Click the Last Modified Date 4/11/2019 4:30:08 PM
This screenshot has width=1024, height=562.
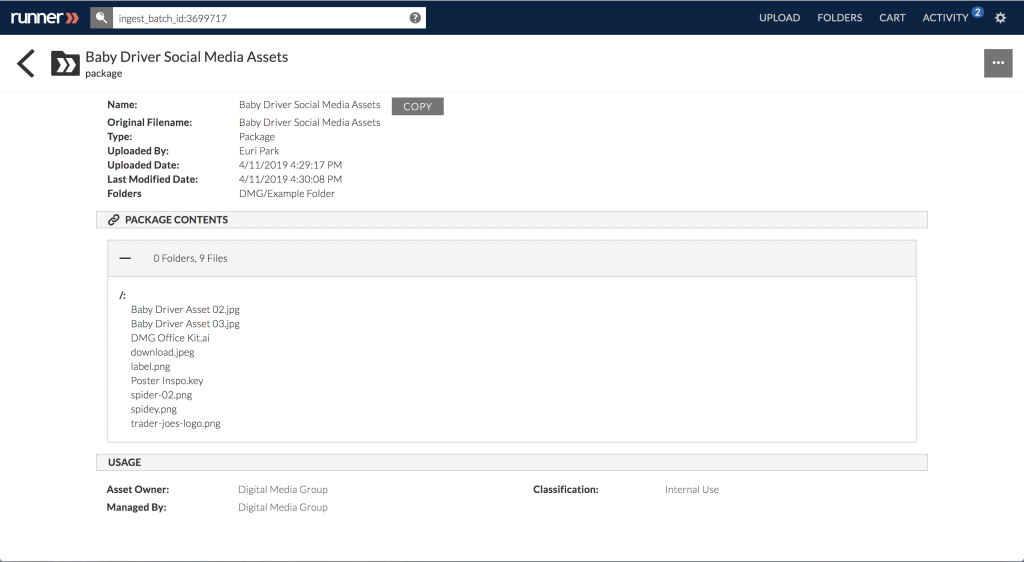(291, 179)
